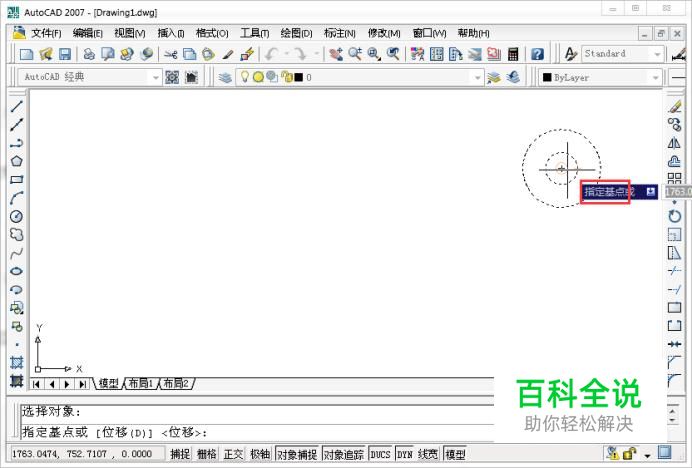This screenshot has width=692, height=468.
Task: Select the Circle draw tool
Action: pos(16,216)
